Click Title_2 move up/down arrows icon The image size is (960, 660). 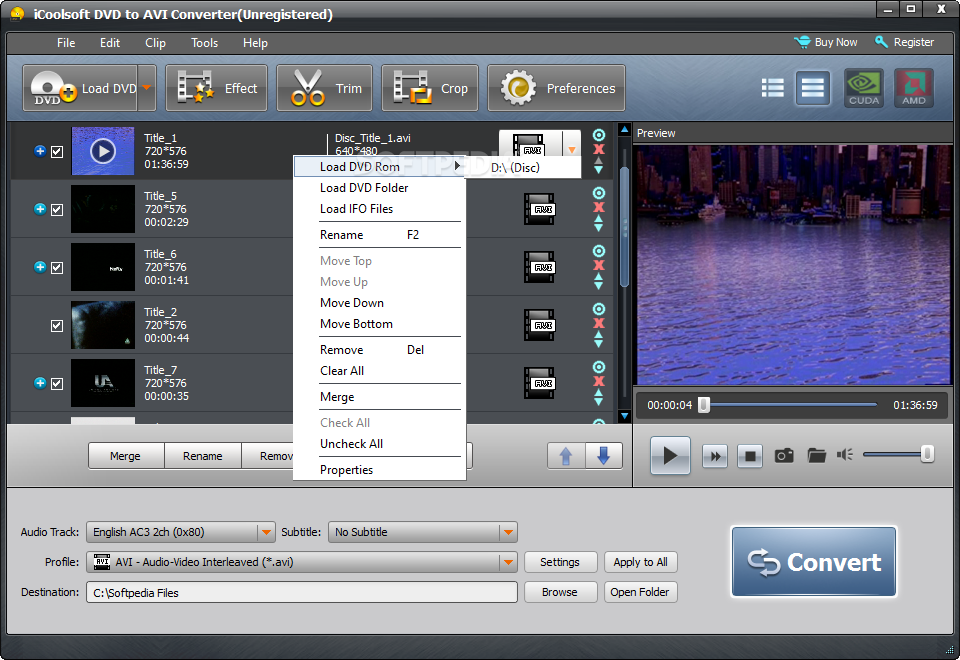point(599,339)
